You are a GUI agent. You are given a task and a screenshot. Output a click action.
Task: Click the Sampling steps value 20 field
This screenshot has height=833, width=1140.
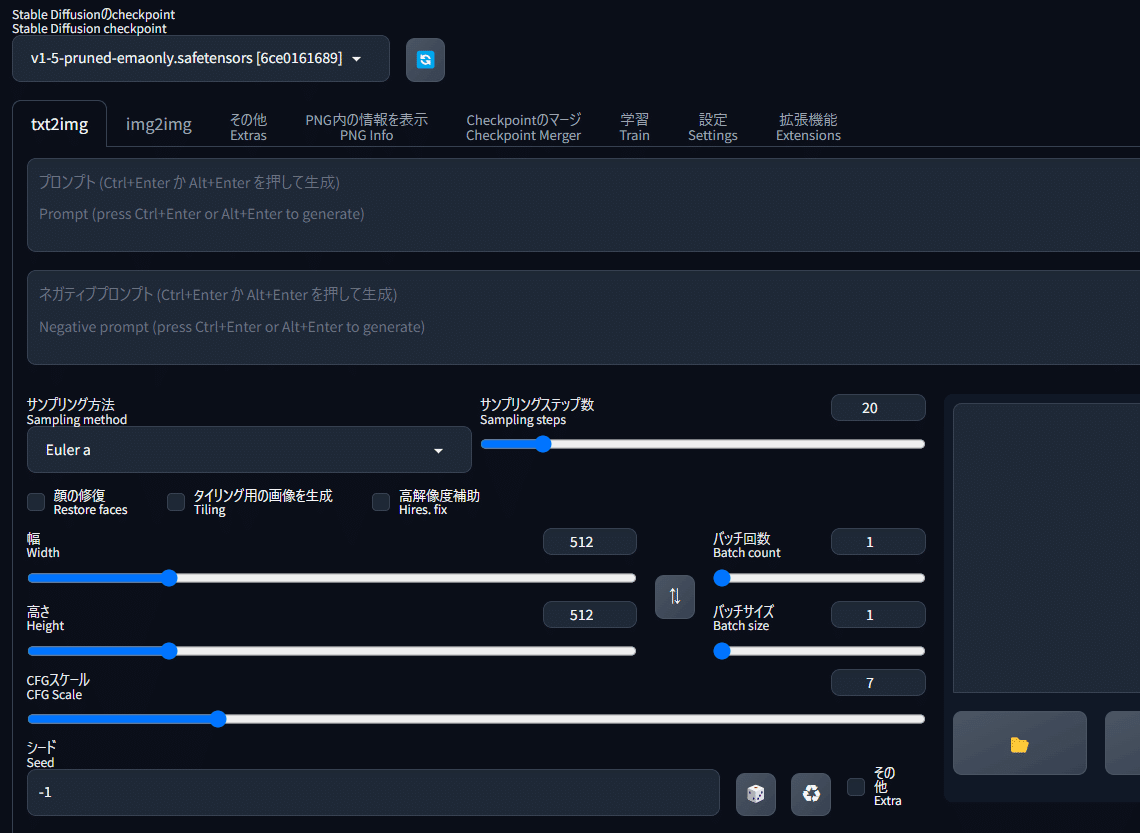pos(878,408)
